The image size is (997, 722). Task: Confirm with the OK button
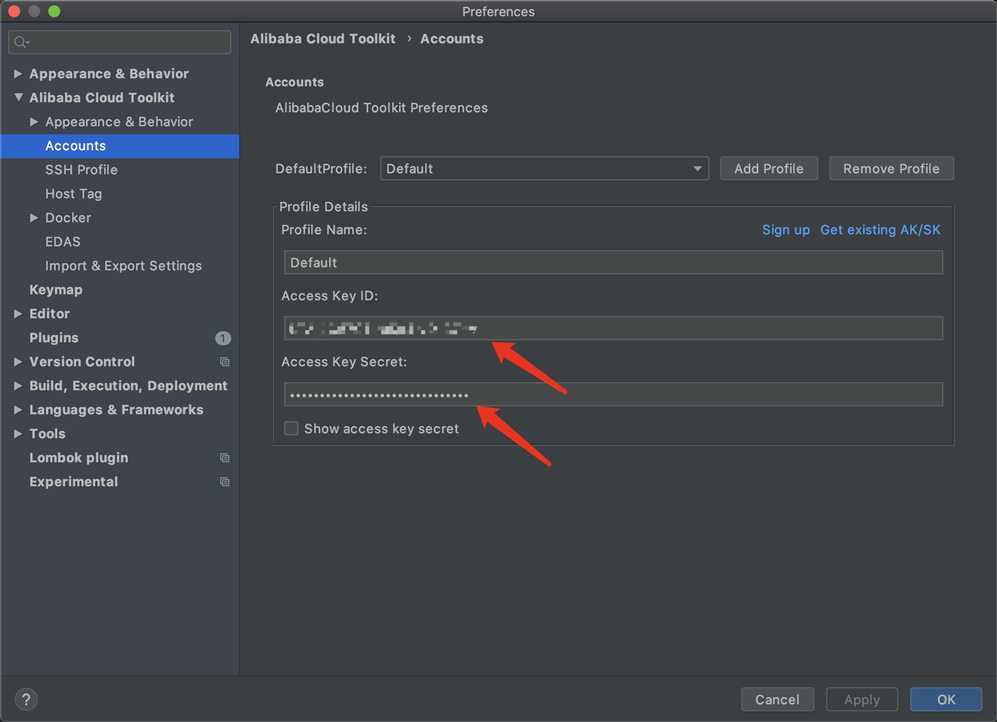[945, 700]
